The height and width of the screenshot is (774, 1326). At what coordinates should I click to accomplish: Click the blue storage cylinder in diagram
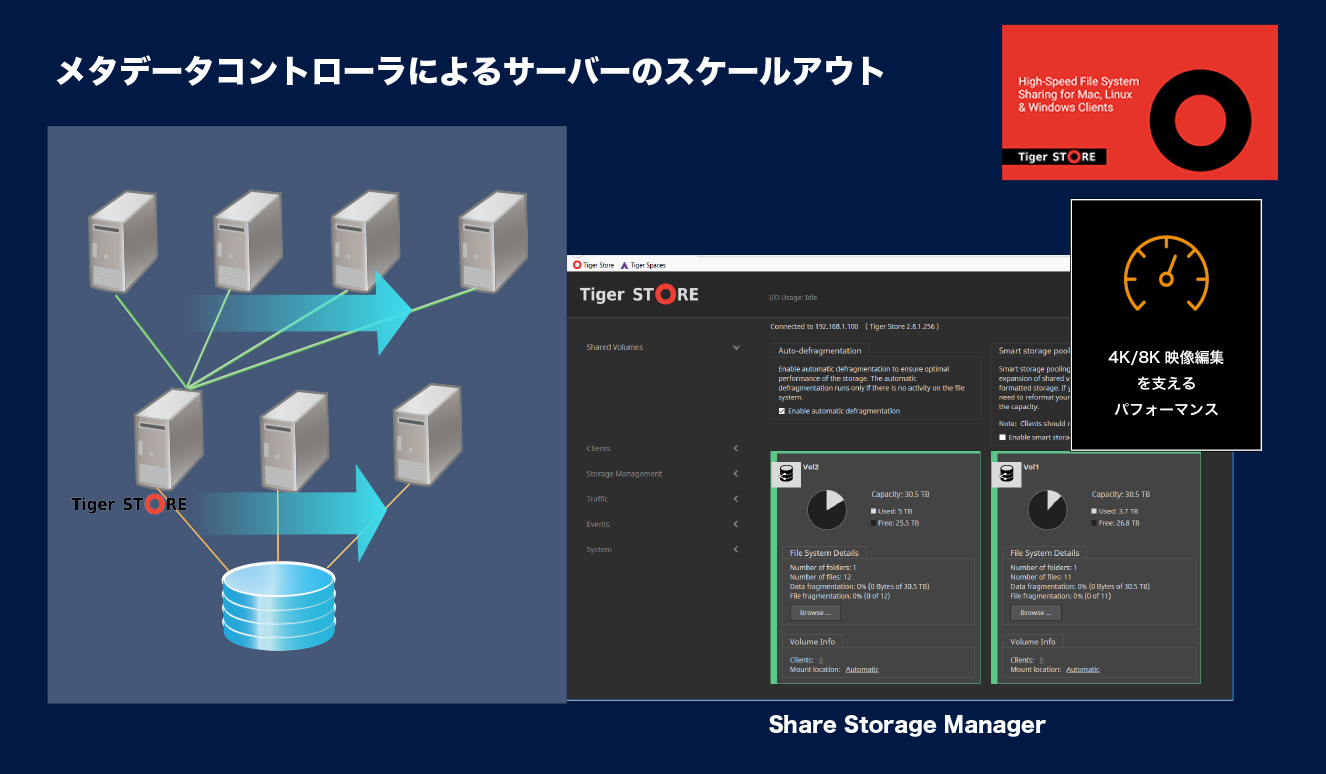(279, 606)
